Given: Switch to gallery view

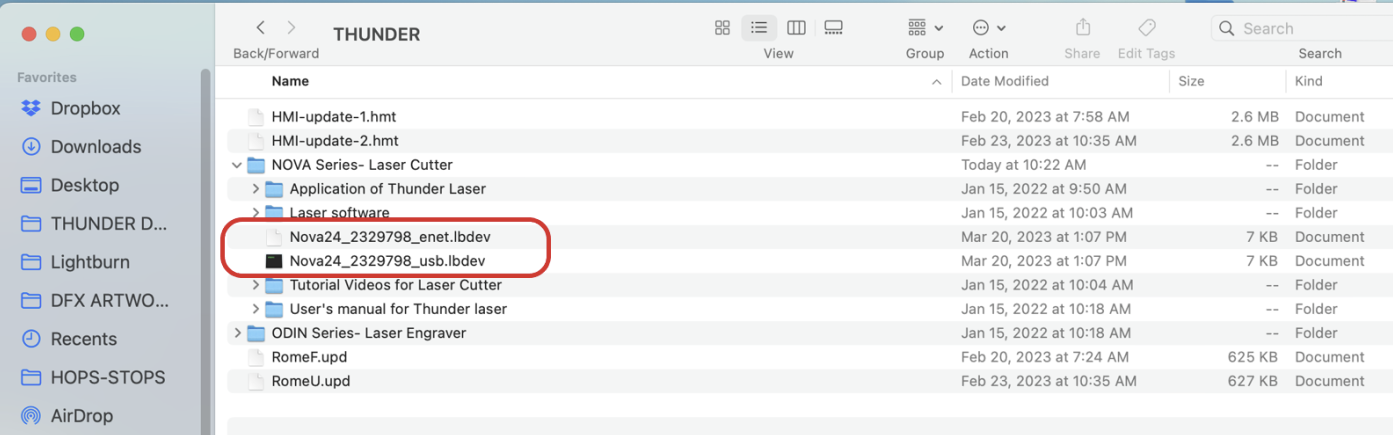Looking at the screenshot, I should pyautogui.click(x=833, y=28).
